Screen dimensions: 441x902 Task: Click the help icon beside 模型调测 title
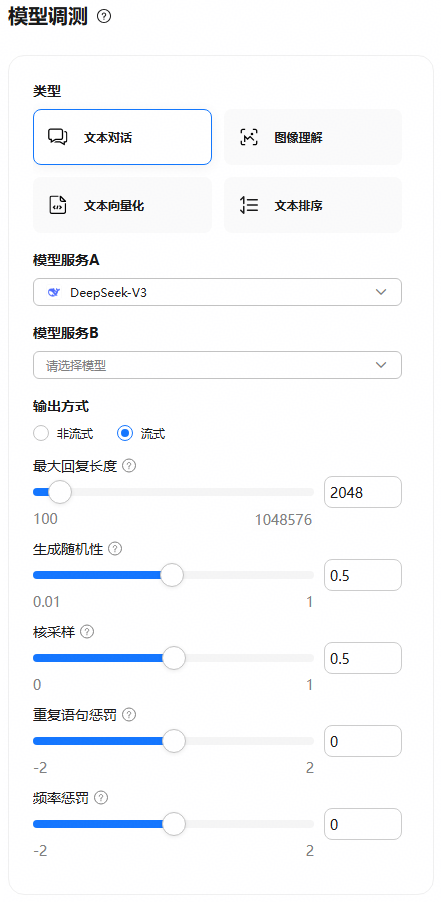pyautogui.click(x=103, y=17)
